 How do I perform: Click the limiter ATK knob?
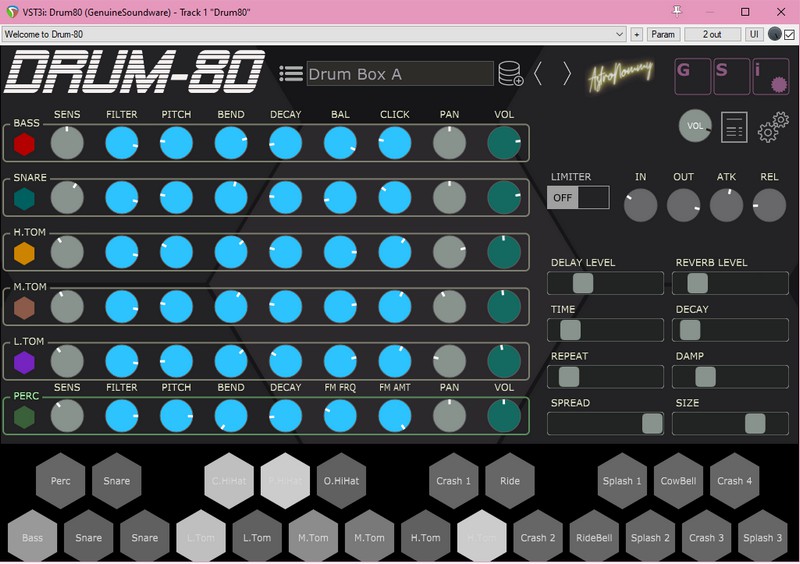click(x=726, y=205)
